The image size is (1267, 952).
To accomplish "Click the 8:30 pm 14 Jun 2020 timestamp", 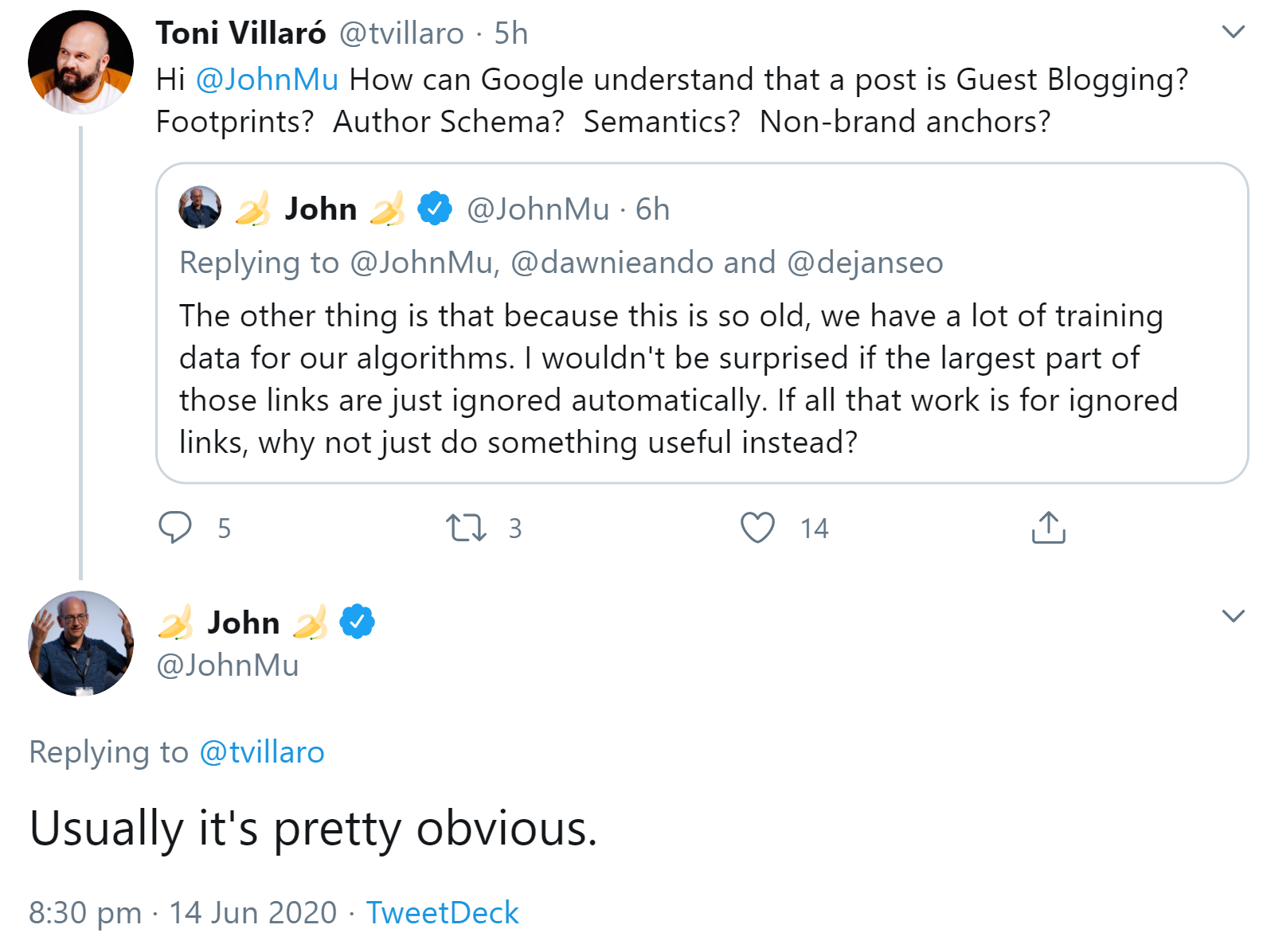I will point(183,912).
